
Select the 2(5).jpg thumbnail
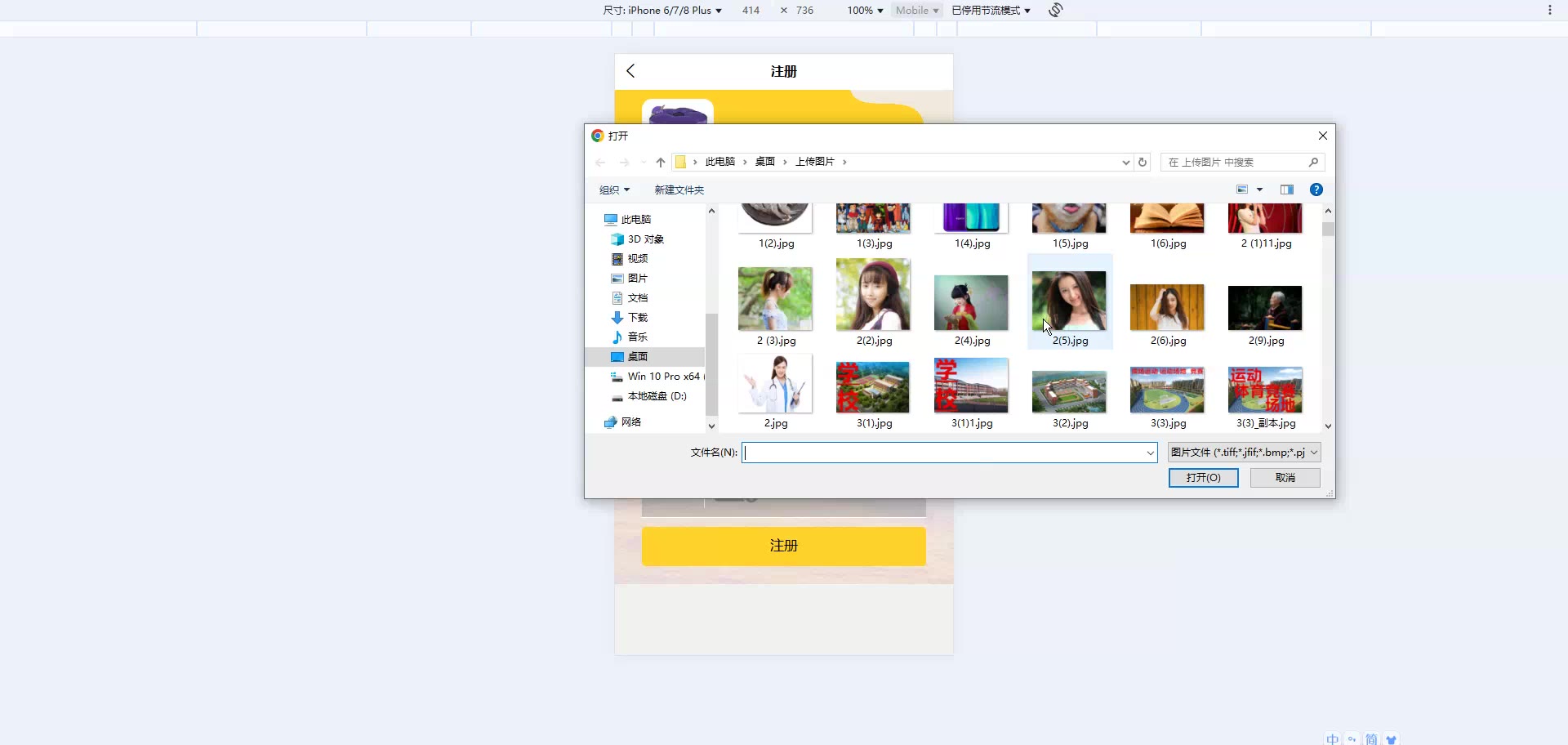pyautogui.click(x=1069, y=301)
